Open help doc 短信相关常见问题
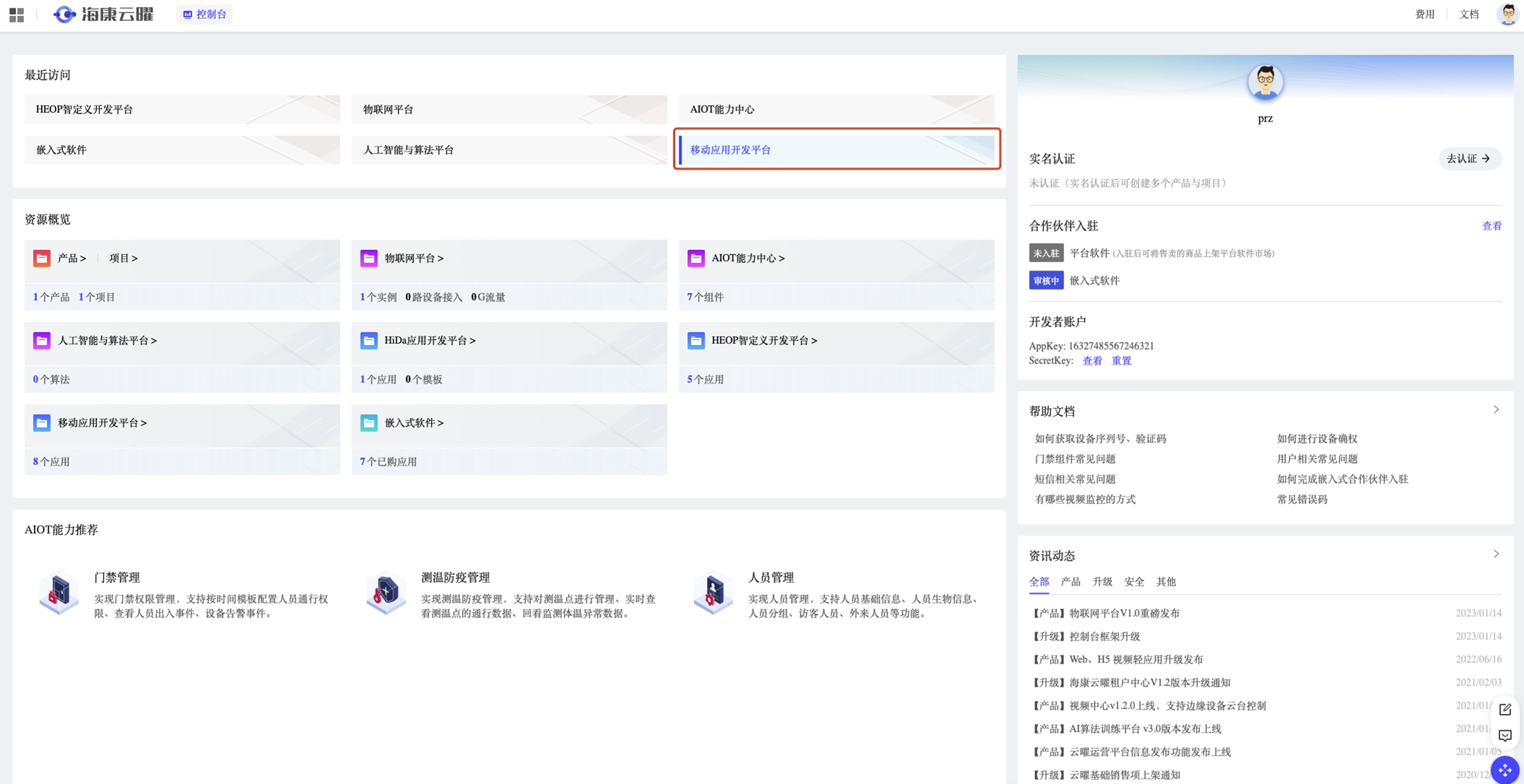Screen dimensions: 1524x784 click(1075, 479)
